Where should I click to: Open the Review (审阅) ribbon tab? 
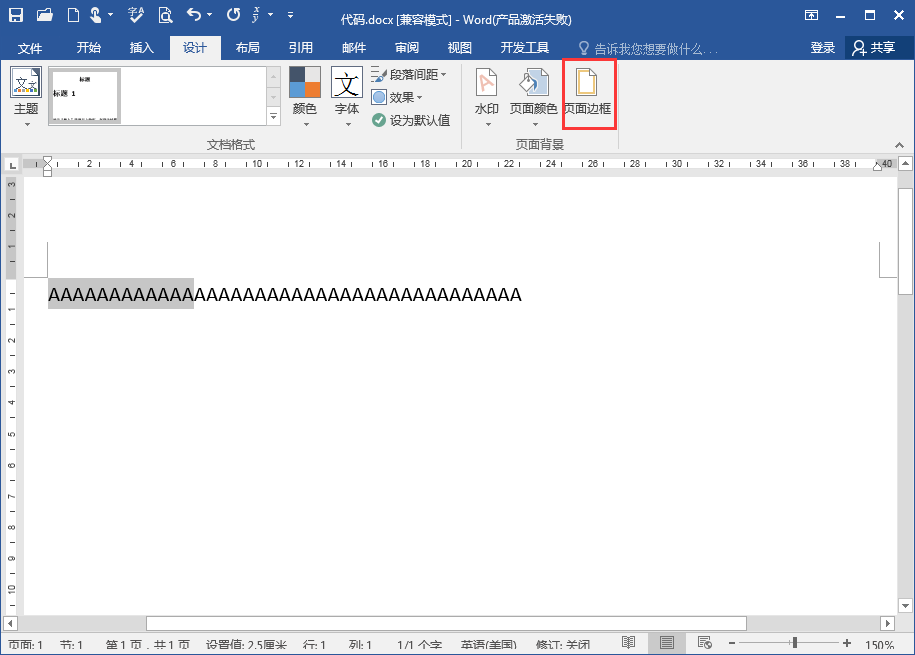[x=407, y=48]
